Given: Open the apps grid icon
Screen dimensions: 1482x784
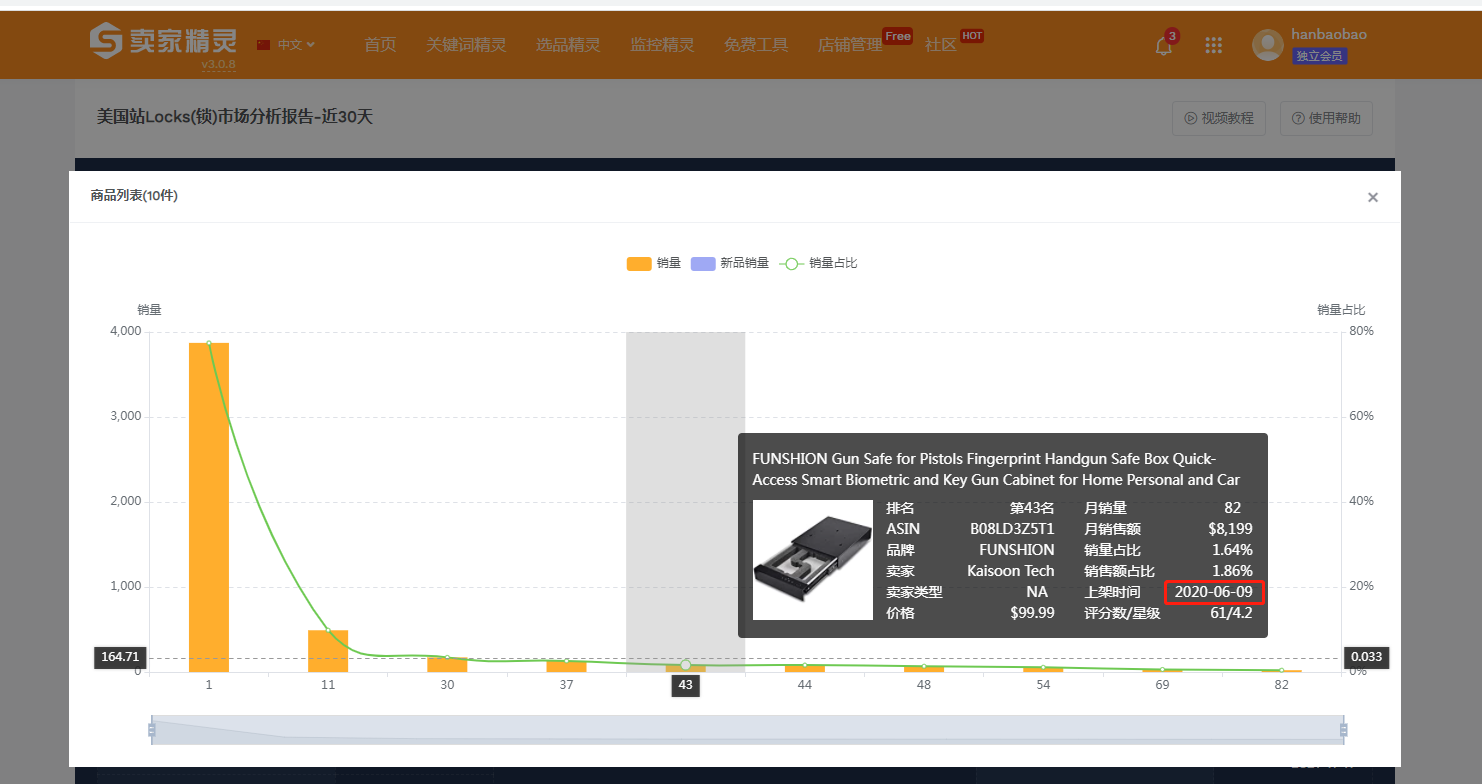Looking at the screenshot, I should pyautogui.click(x=1213, y=45).
